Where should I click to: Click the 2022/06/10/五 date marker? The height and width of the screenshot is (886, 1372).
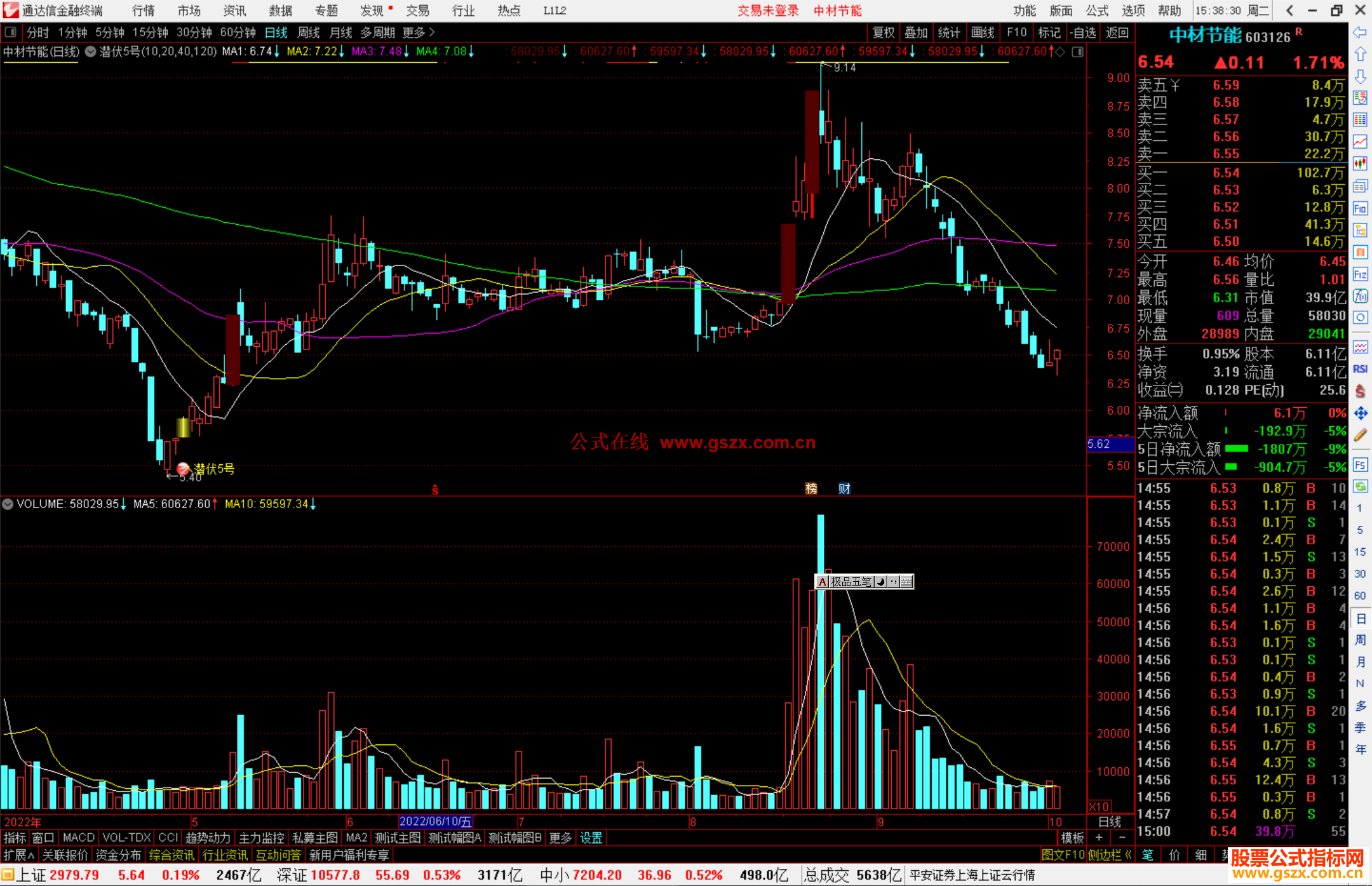click(436, 822)
